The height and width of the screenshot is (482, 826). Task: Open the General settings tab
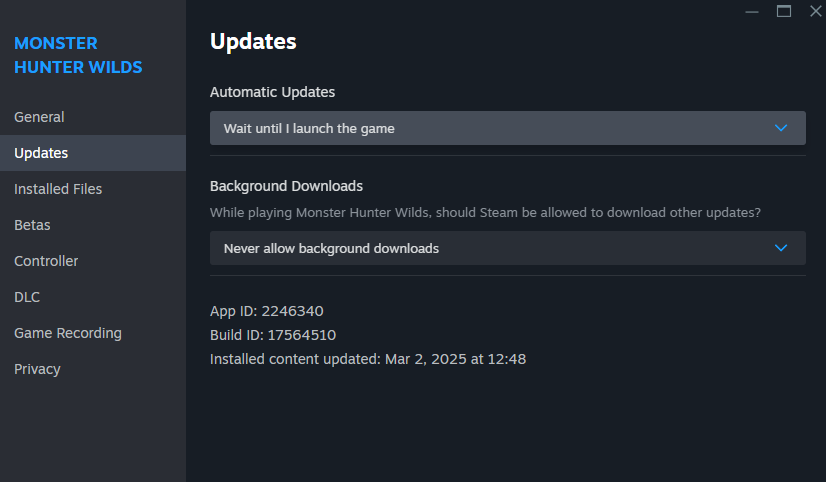pos(39,117)
